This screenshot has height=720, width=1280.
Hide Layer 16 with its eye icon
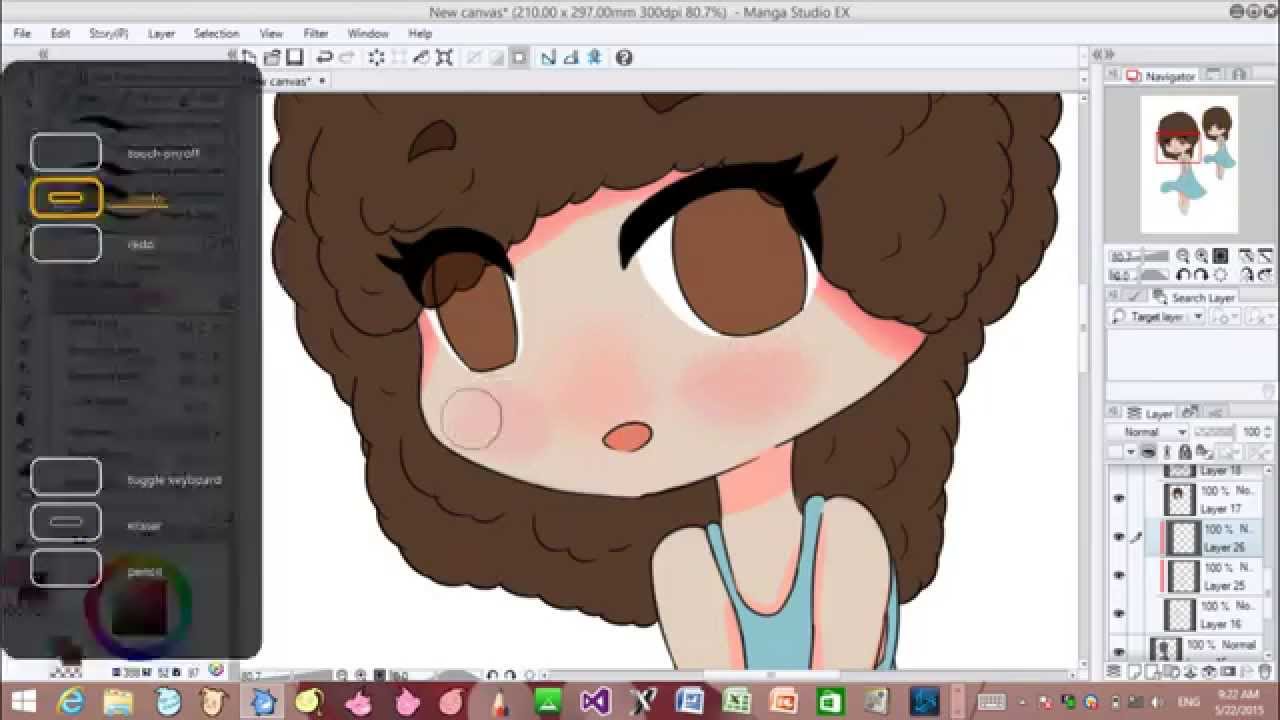1119,613
